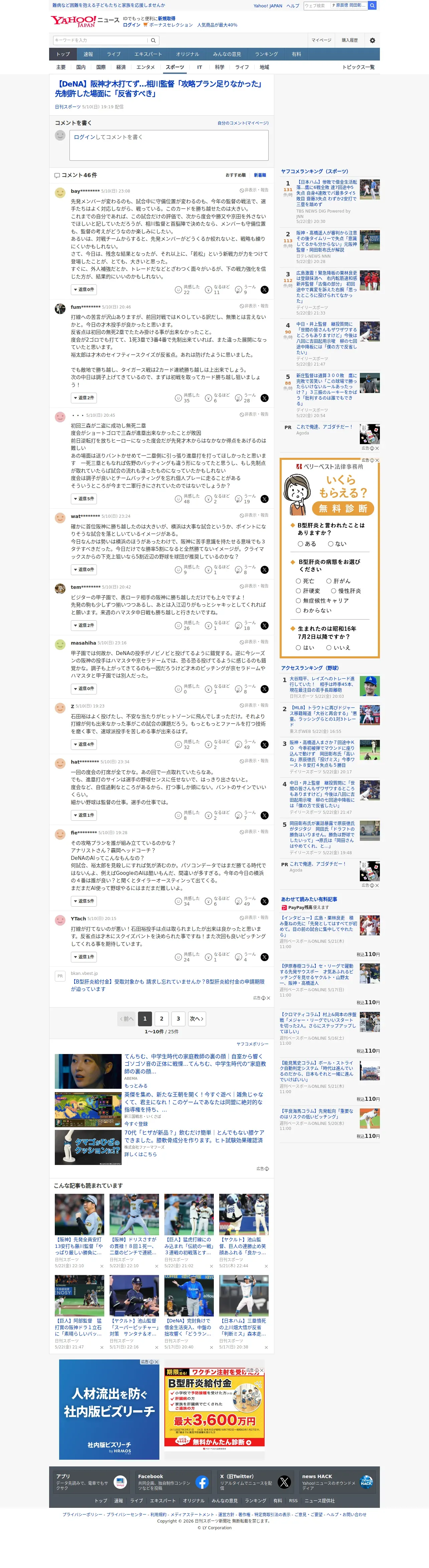The width and height of the screenshot is (429, 1568).
Task: Click the keyword search magnifier icon
Action: (x=153, y=40)
